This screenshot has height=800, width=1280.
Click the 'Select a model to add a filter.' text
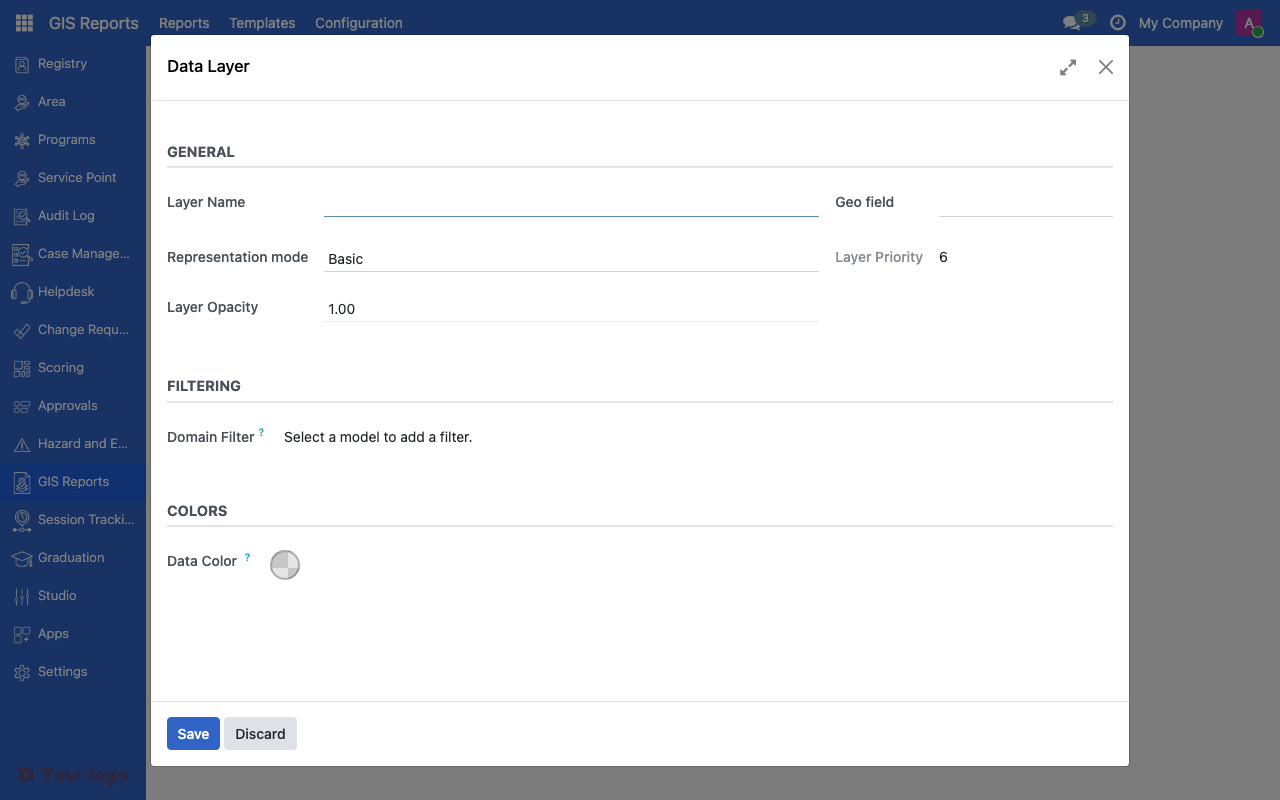coord(378,437)
